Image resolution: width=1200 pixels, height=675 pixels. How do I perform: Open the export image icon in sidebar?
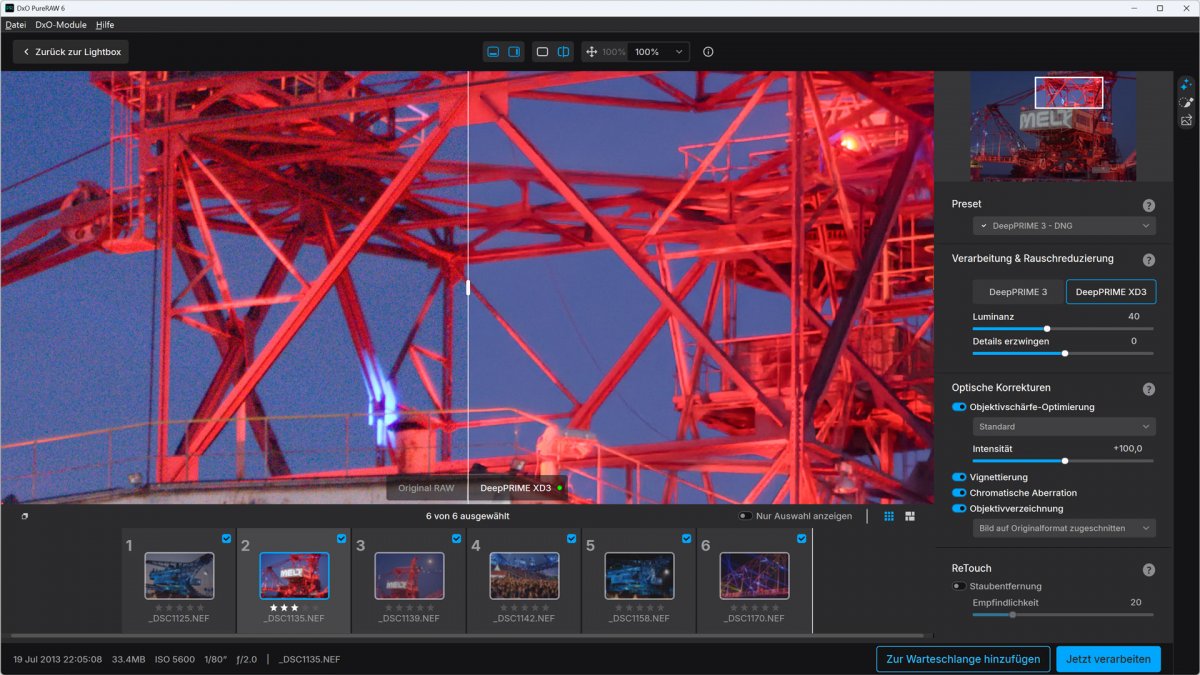tap(1186, 121)
